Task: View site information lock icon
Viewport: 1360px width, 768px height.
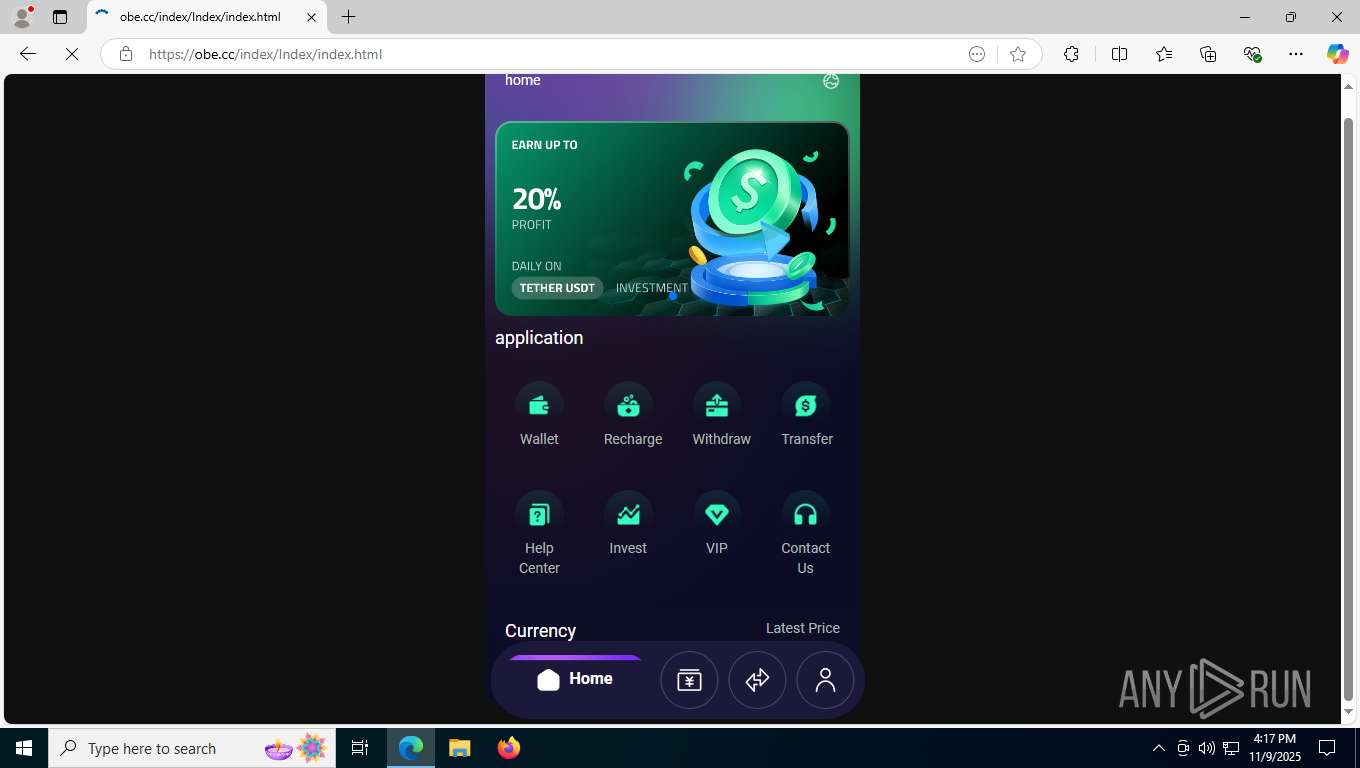Action: tap(126, 54)
